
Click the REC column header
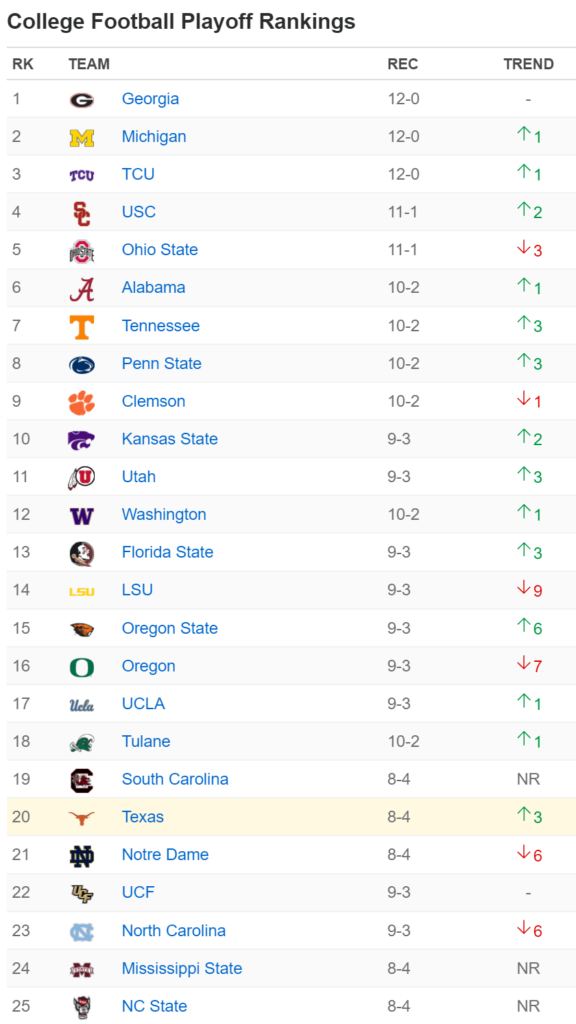(x=402, y=64)
